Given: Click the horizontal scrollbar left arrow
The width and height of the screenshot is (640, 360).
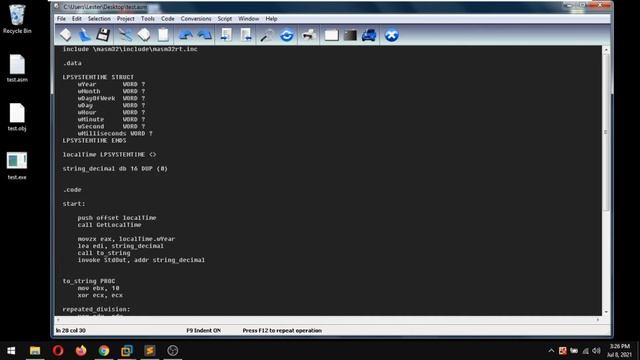Looking at the screenshot, I should (x=58, y=320).
